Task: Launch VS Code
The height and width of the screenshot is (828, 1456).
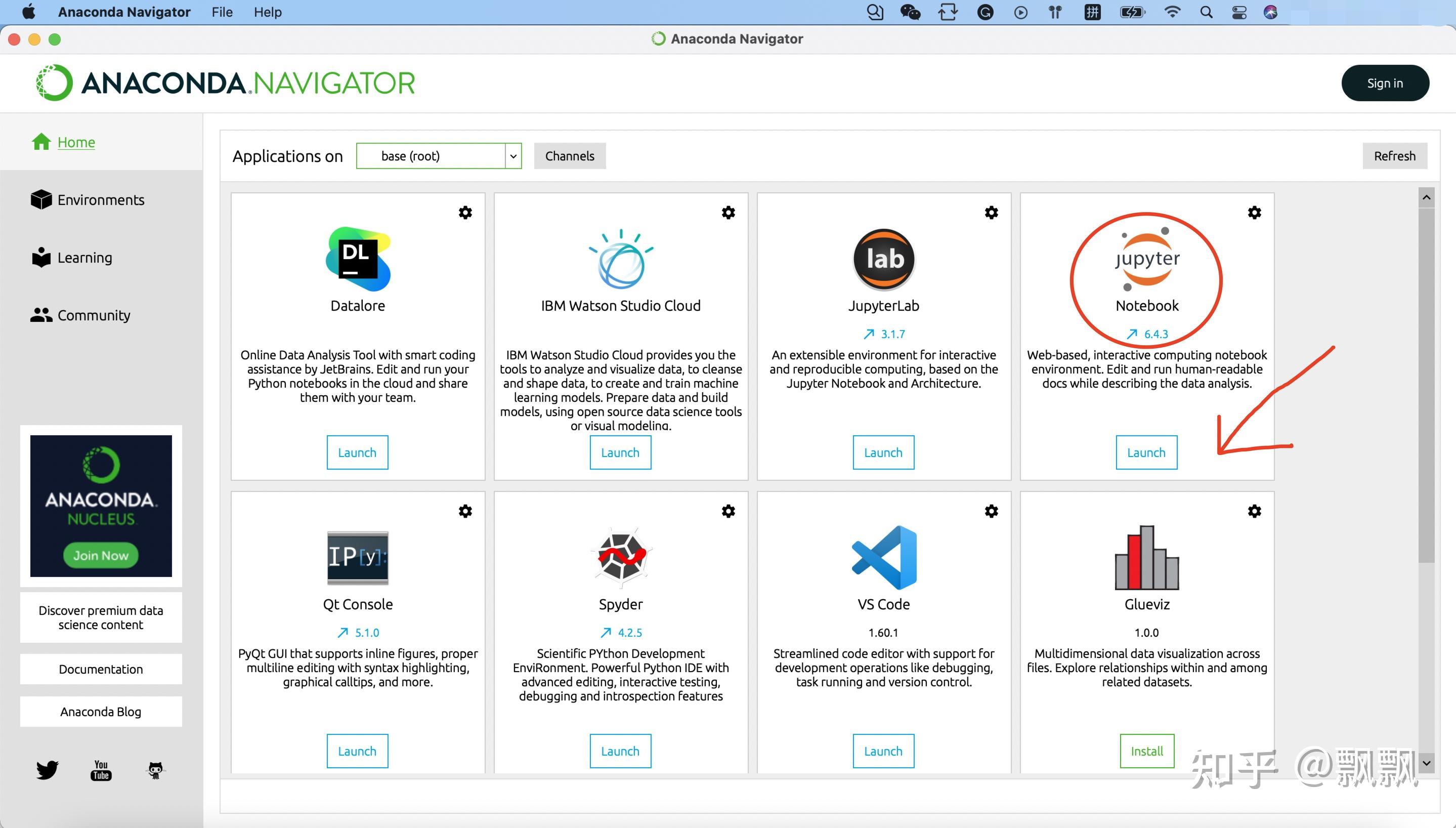Action: point(884,751)
